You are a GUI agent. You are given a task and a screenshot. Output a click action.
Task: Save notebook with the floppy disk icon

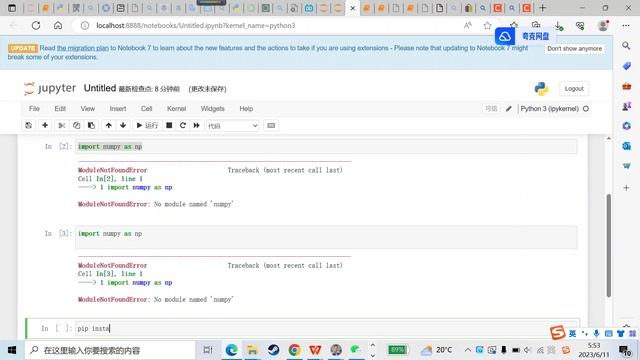pos(28,125)
